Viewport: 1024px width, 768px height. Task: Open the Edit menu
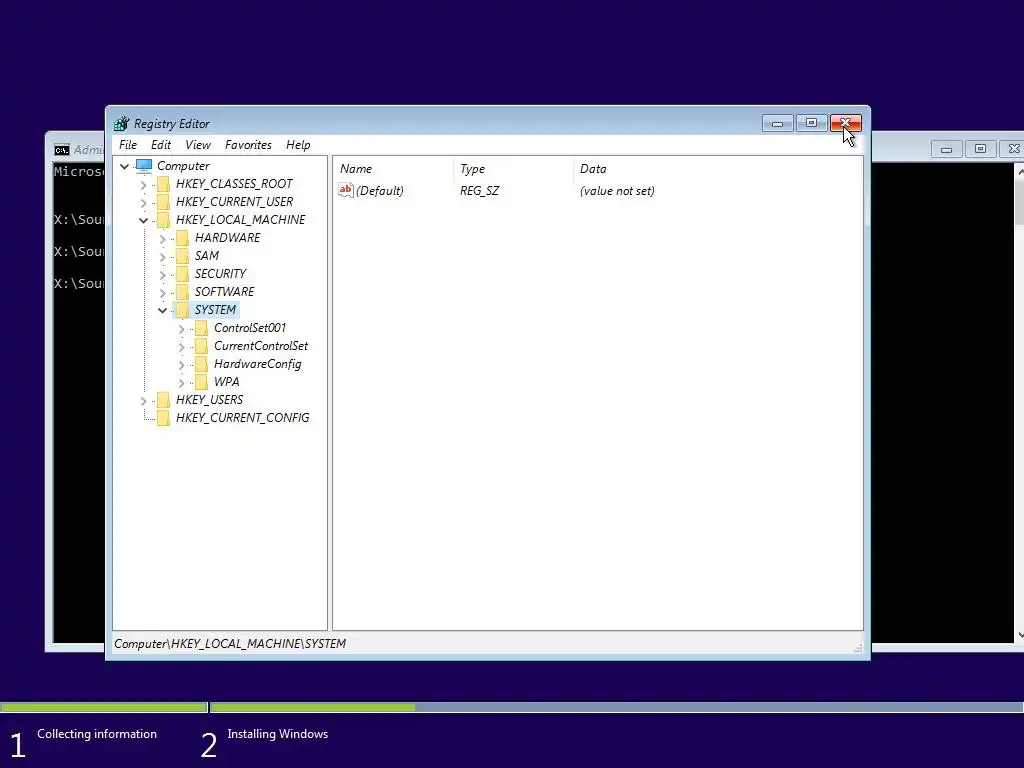[161, 145]
